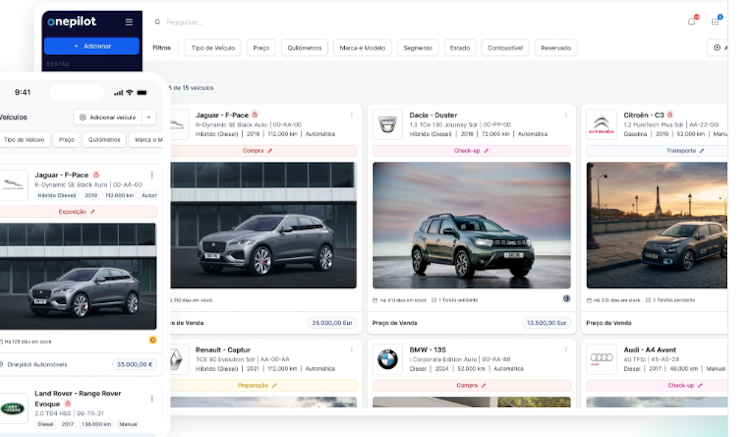Open the tasks checklist icon in header

pos(715,22)
